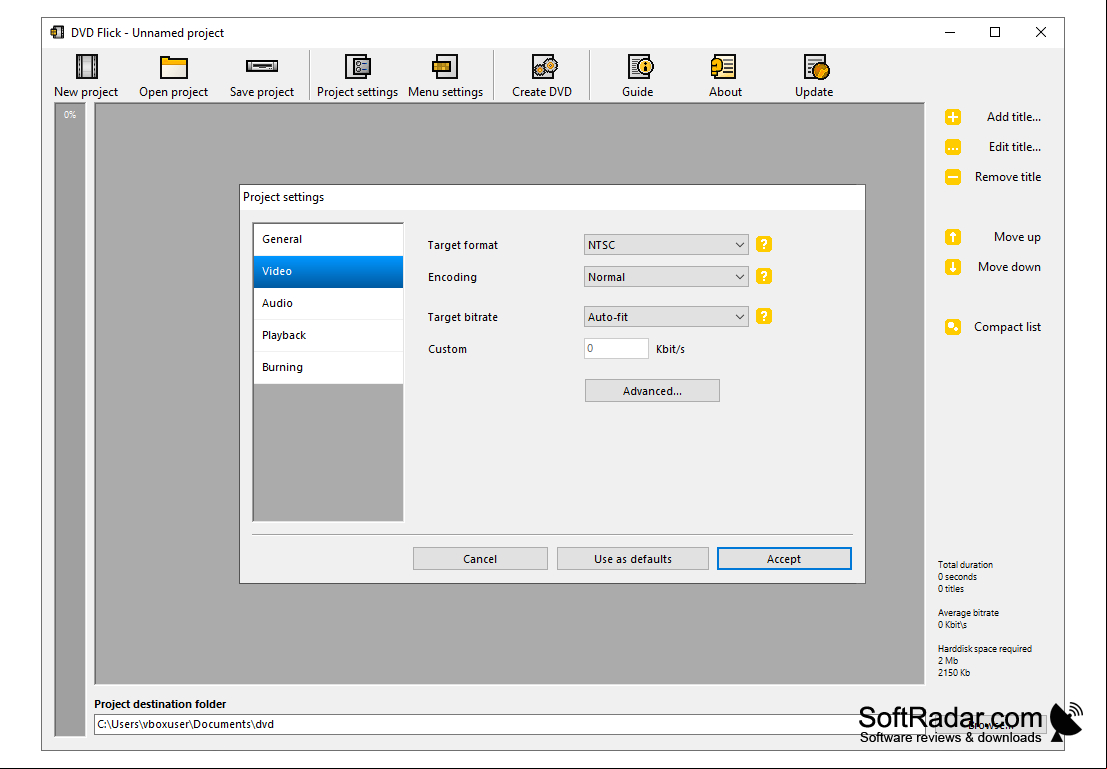Click the "2150 Kb" text
The width and height of the screenshot is (1107, 769).
pos(954,673)
